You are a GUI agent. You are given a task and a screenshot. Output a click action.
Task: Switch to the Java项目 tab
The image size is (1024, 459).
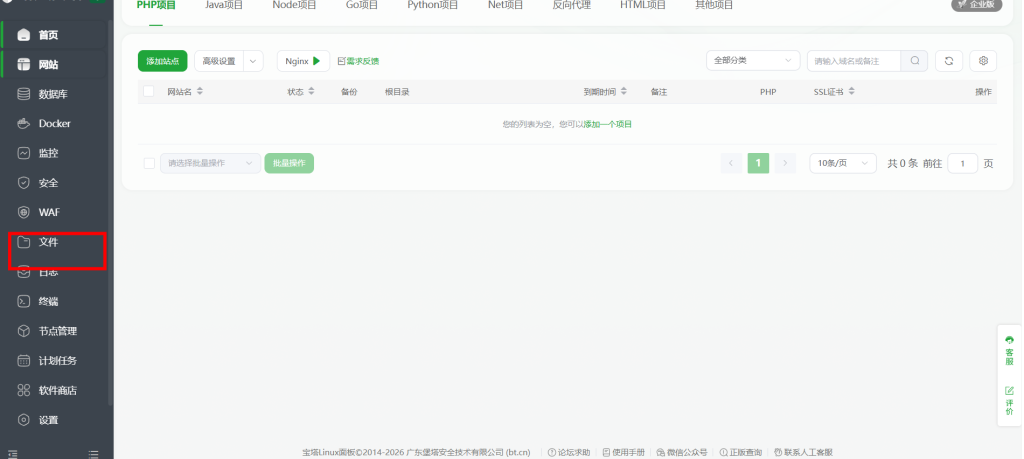tap(224, 5)
